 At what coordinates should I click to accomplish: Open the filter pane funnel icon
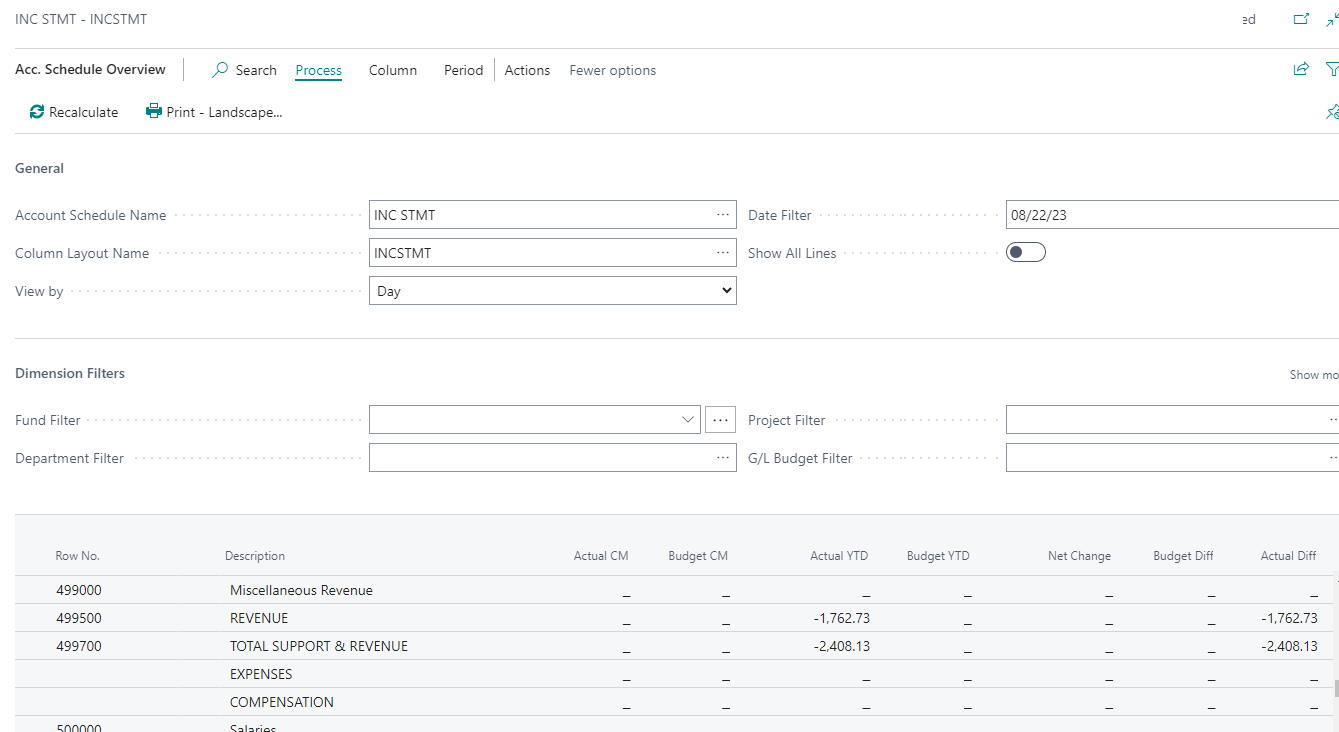pyautogui.click(x=1332, y=69)
